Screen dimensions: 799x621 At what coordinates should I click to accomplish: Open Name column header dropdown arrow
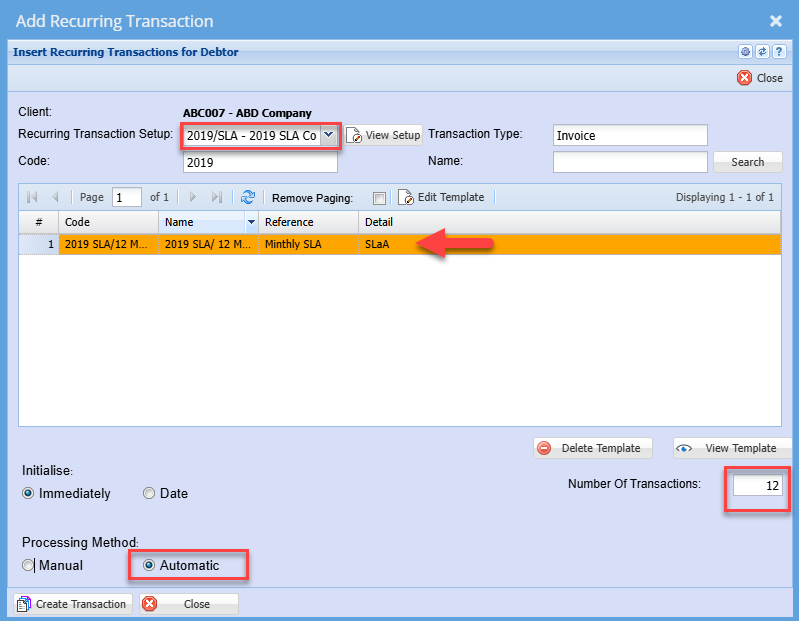tap(251, 222)
